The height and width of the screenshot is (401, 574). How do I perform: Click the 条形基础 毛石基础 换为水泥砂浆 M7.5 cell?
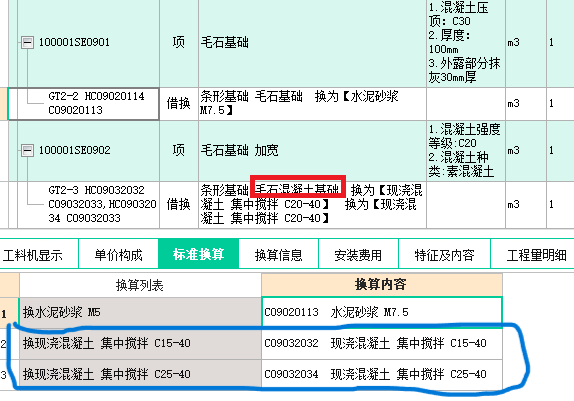point(312,104)
